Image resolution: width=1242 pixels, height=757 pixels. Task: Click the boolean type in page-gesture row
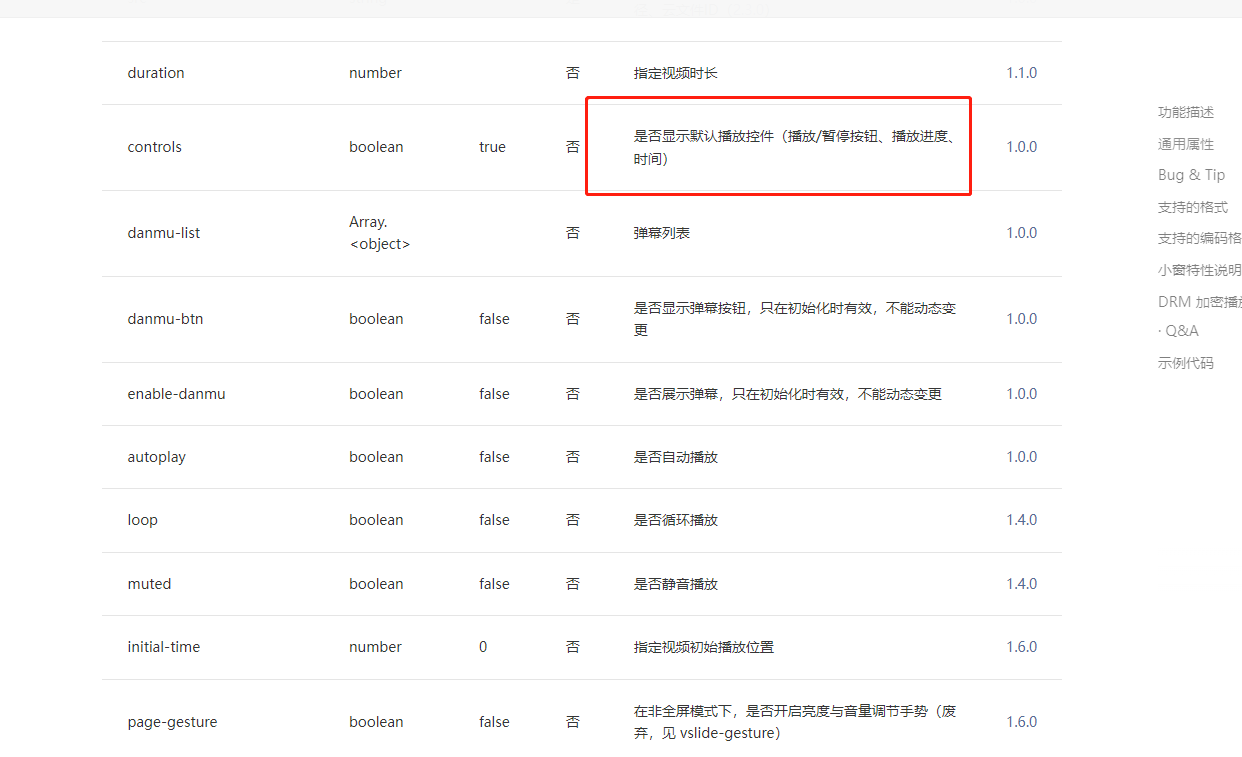click(x=376, y=722)
